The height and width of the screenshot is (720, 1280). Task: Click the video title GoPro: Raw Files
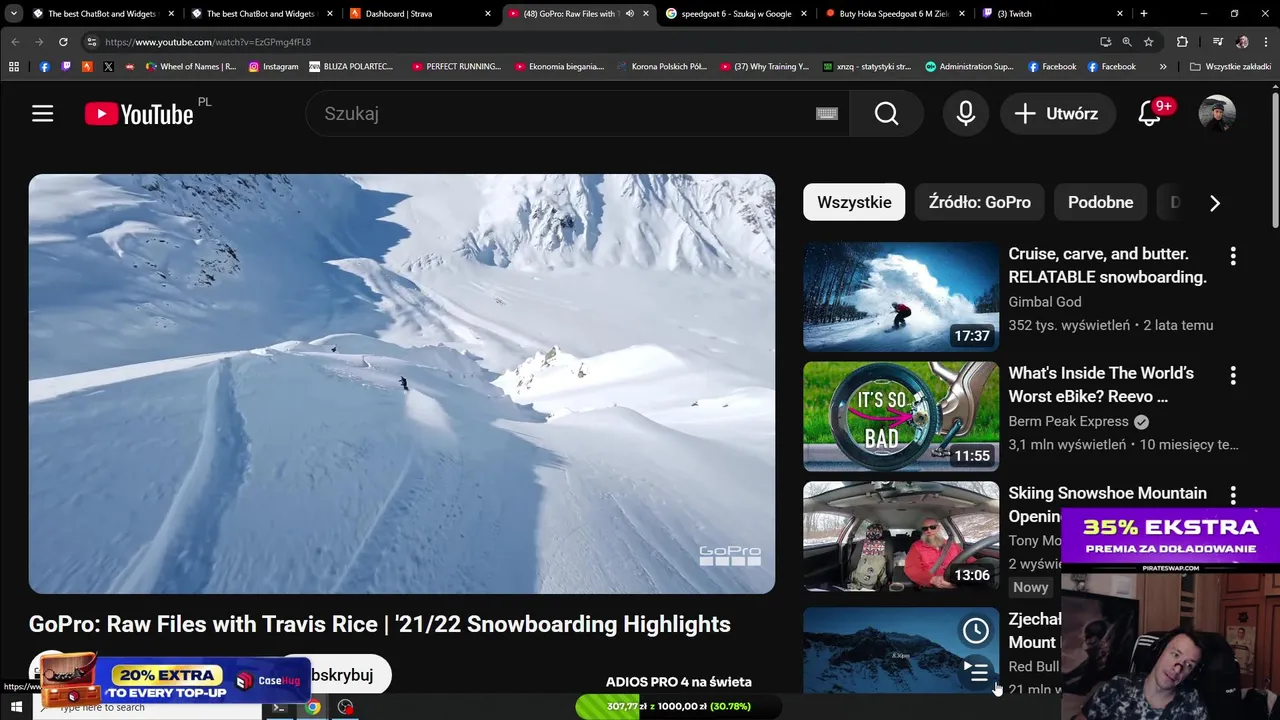point(379,624)
